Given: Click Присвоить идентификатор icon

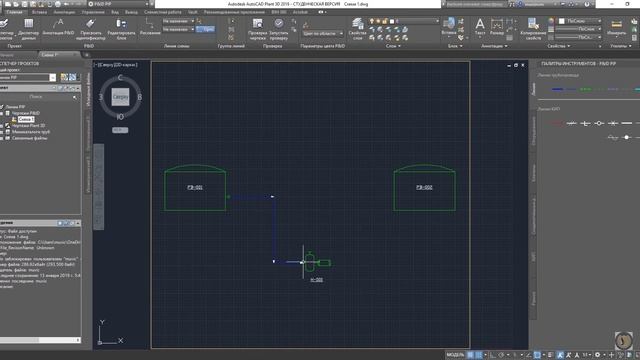Looking at the screenshot, I should (91, 29).
